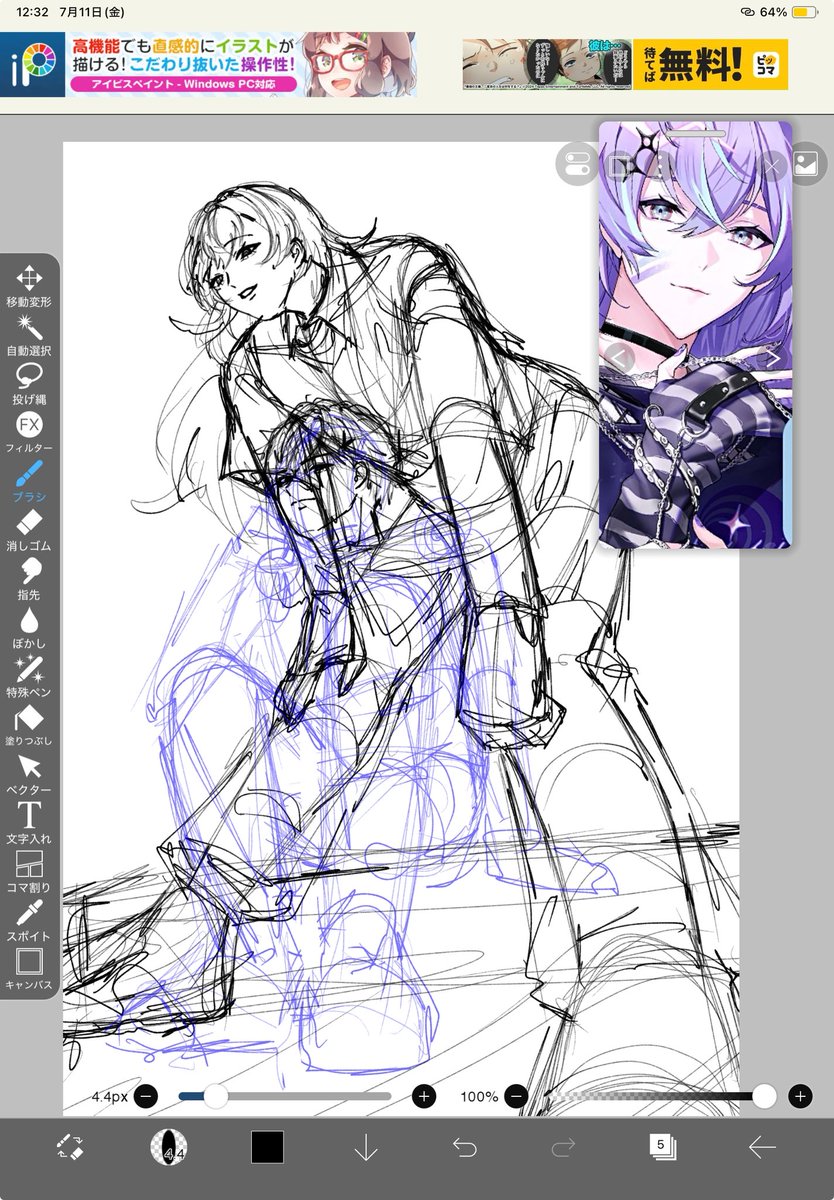Open the brush settings thumbnail
This screenshot has height=1200, width=834.
coord(168,1147)
